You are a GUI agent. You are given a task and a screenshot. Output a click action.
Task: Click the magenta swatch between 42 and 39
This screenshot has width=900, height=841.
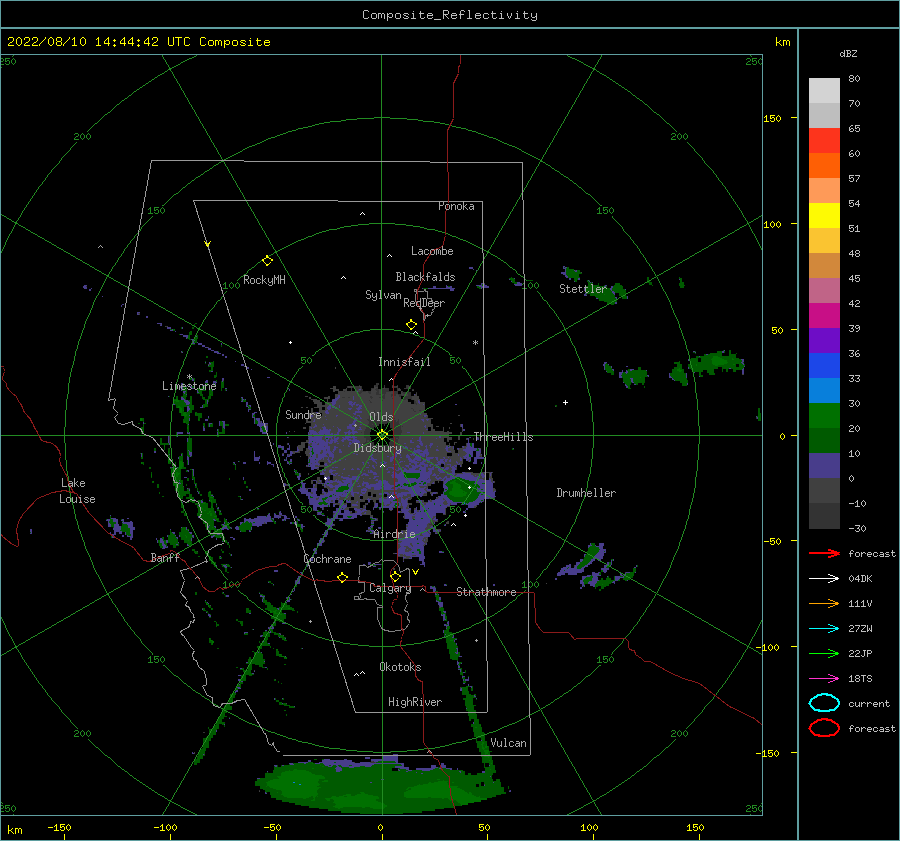pyautogui.click(x=824, y=316)
